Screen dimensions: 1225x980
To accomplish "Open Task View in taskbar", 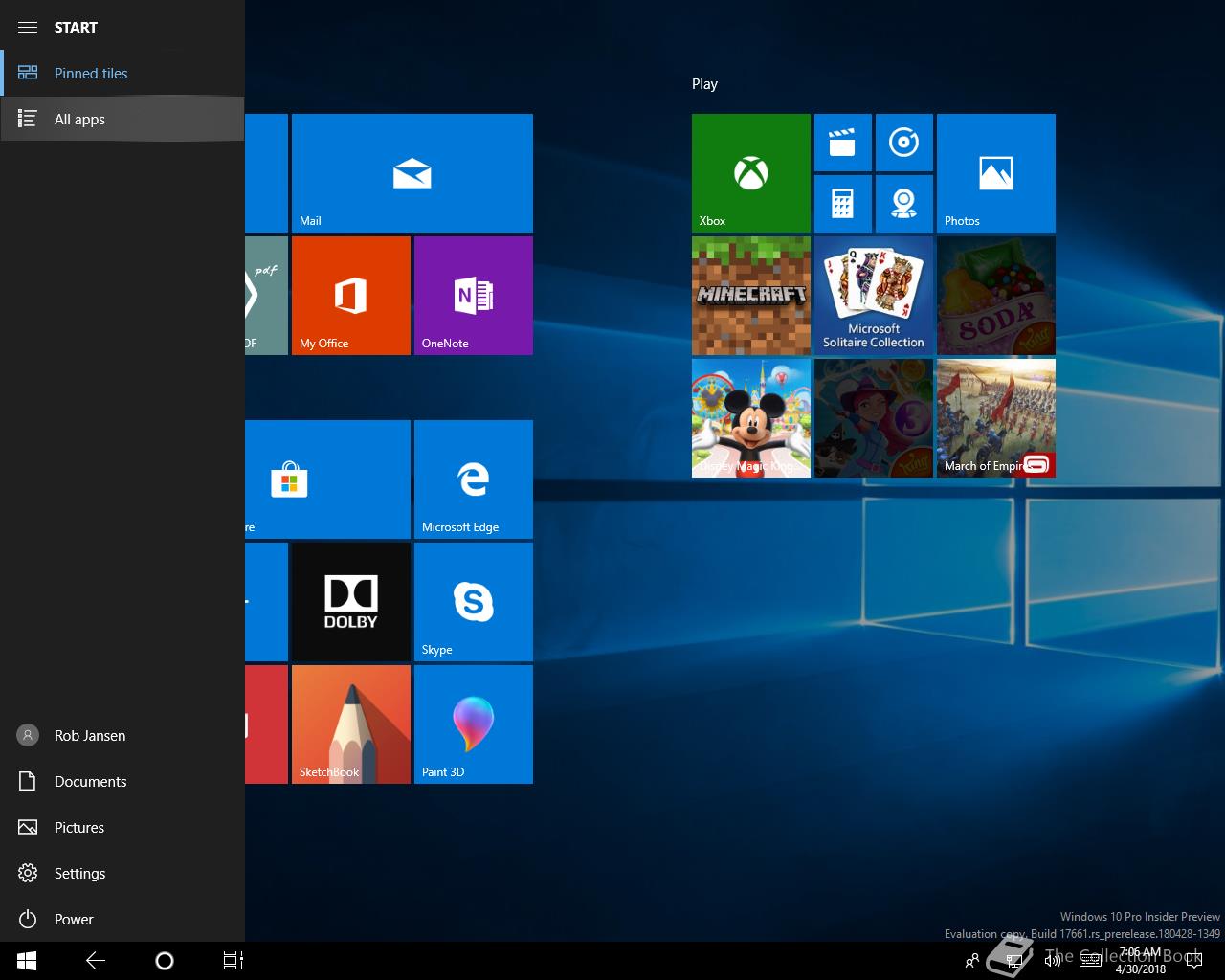I will 234,961.
